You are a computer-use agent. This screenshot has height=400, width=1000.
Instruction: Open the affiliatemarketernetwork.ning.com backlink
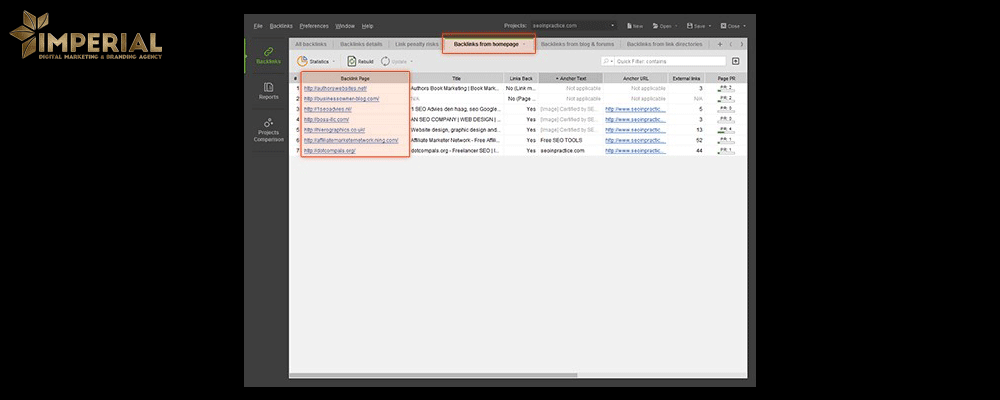pyautogui.click(x=351, y=140)
